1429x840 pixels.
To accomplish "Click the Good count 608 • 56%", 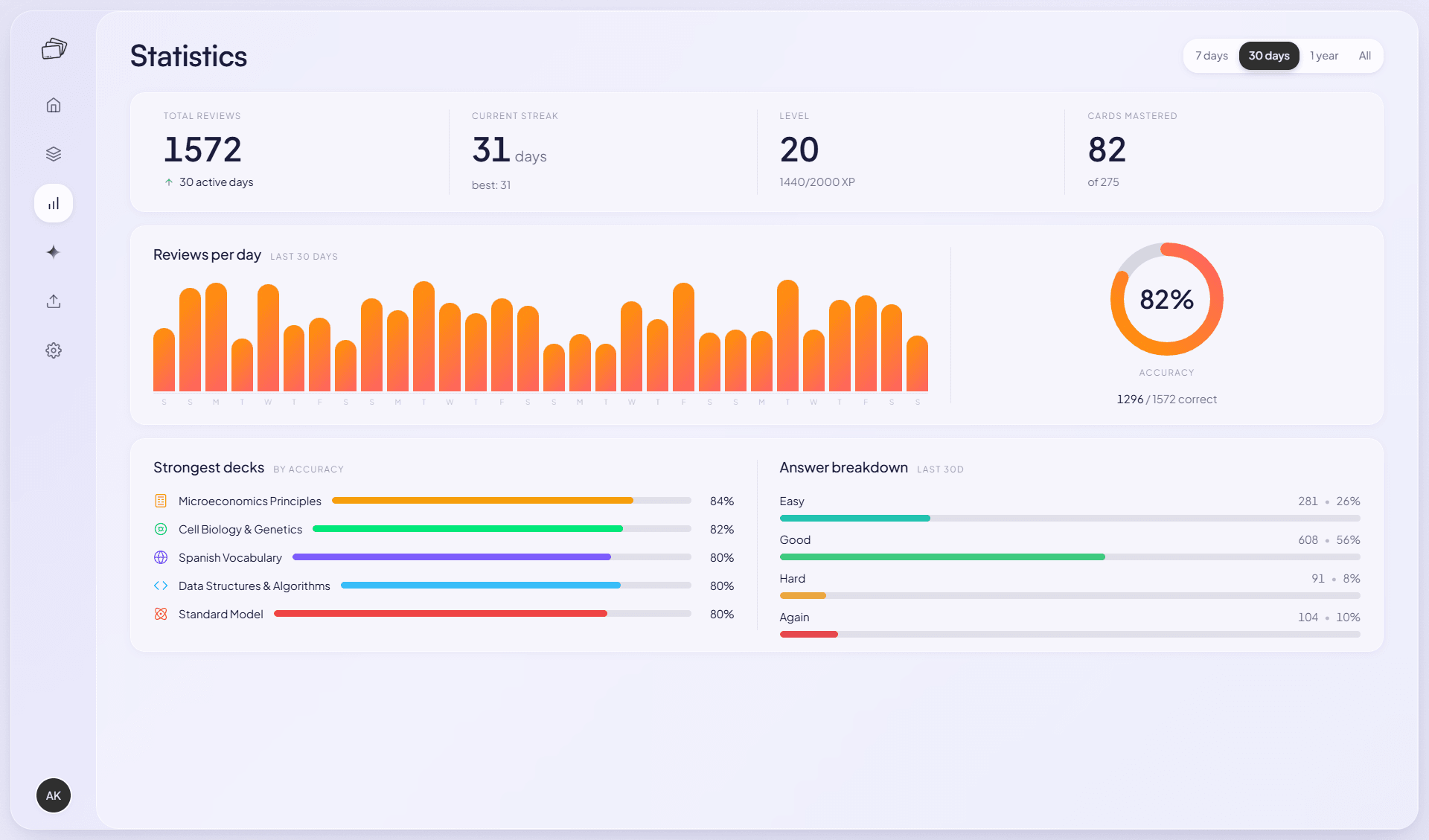I will point(1329,539).
